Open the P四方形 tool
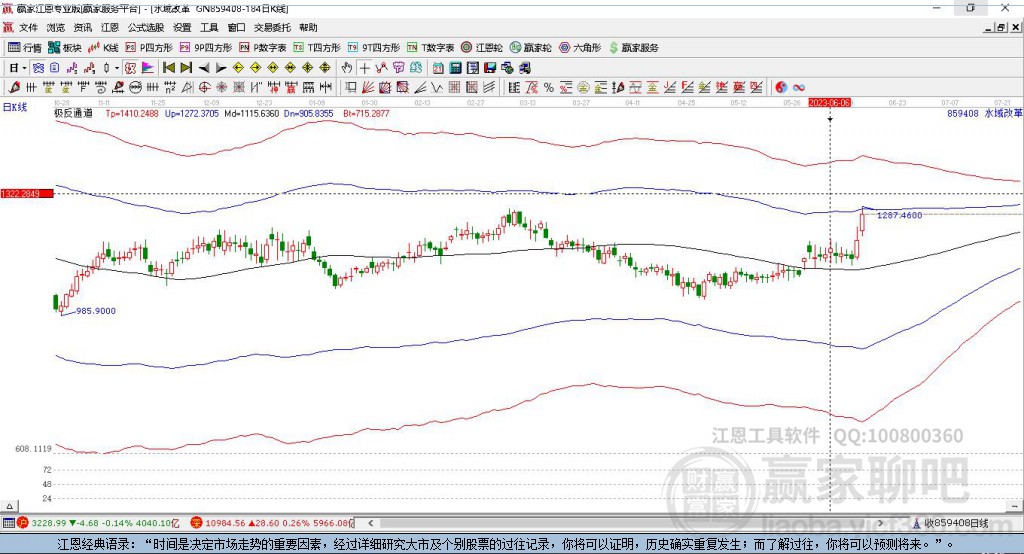 (x=149, y=48)
